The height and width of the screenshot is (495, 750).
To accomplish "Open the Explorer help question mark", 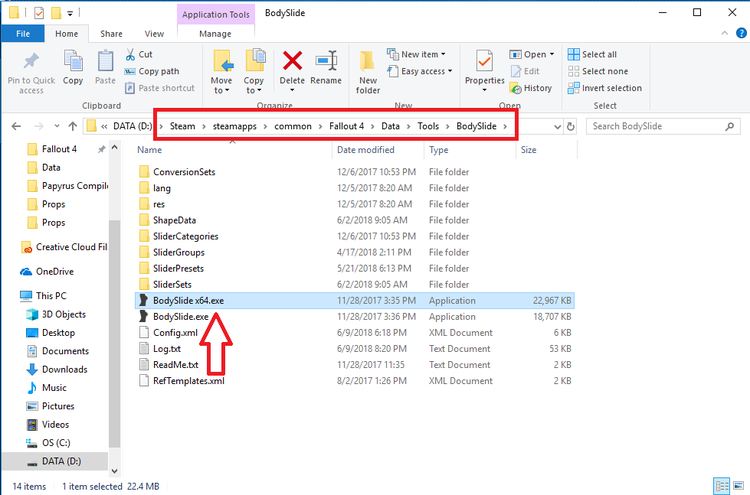I will pyautogui.click(x=741, y=33).
